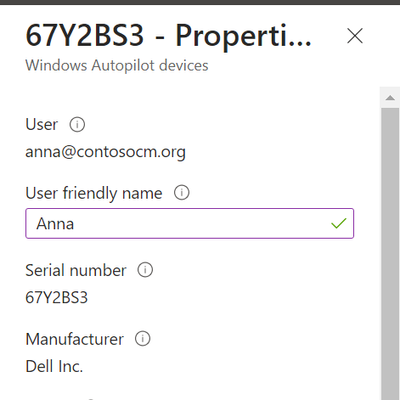Click the Dell Inc. manufacturer value
This screenshot has height=400, width=400.
pyautogui.click(x=54, y=366)
